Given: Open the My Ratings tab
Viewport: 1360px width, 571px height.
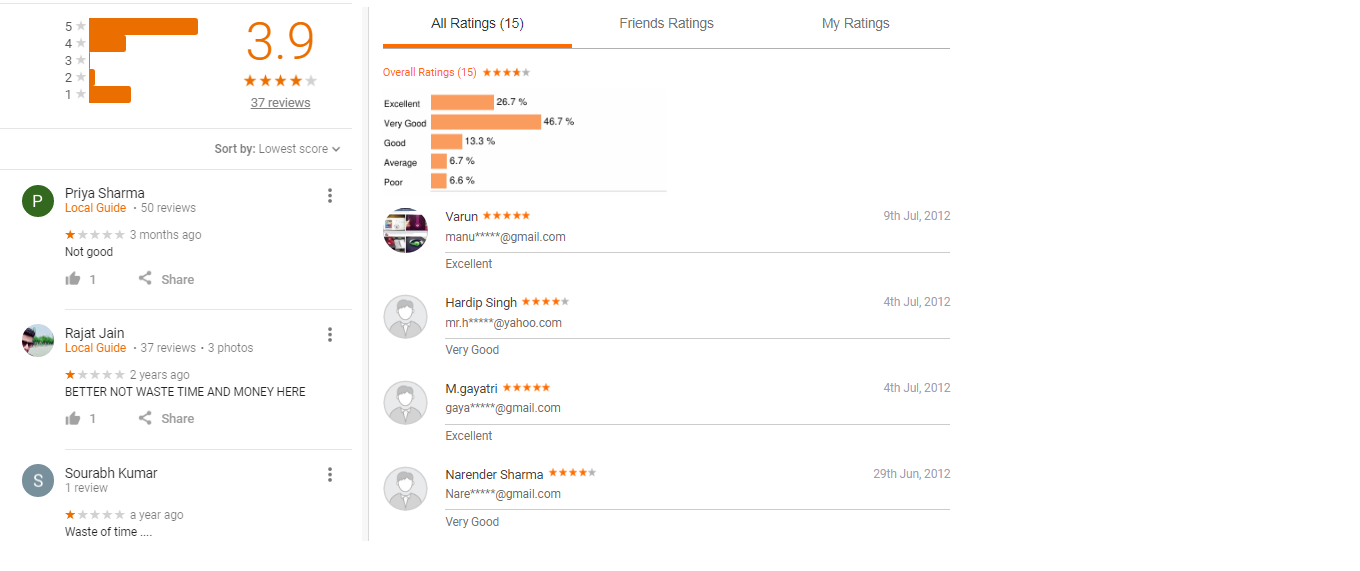Looking at the screenshot, I should (855, 24).
